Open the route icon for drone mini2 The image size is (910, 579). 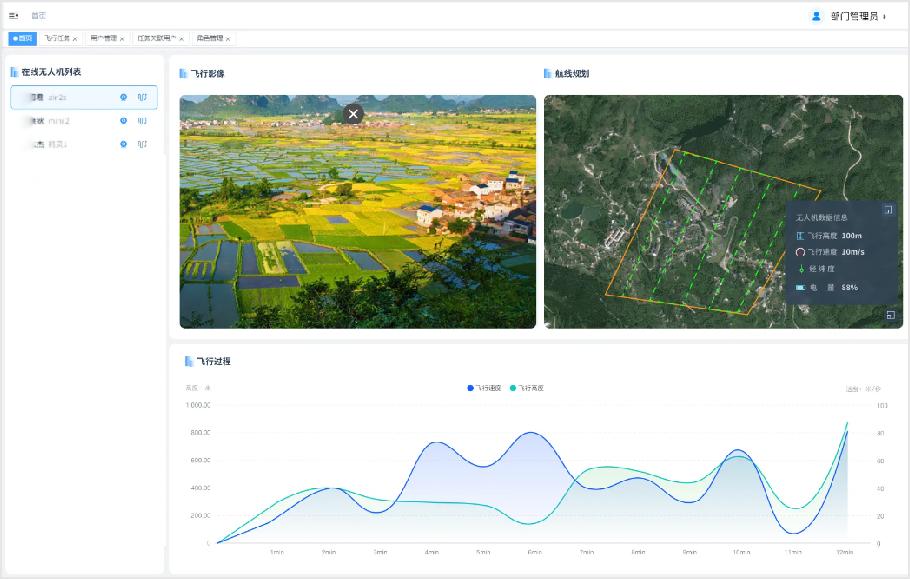[x=142, y=121]
